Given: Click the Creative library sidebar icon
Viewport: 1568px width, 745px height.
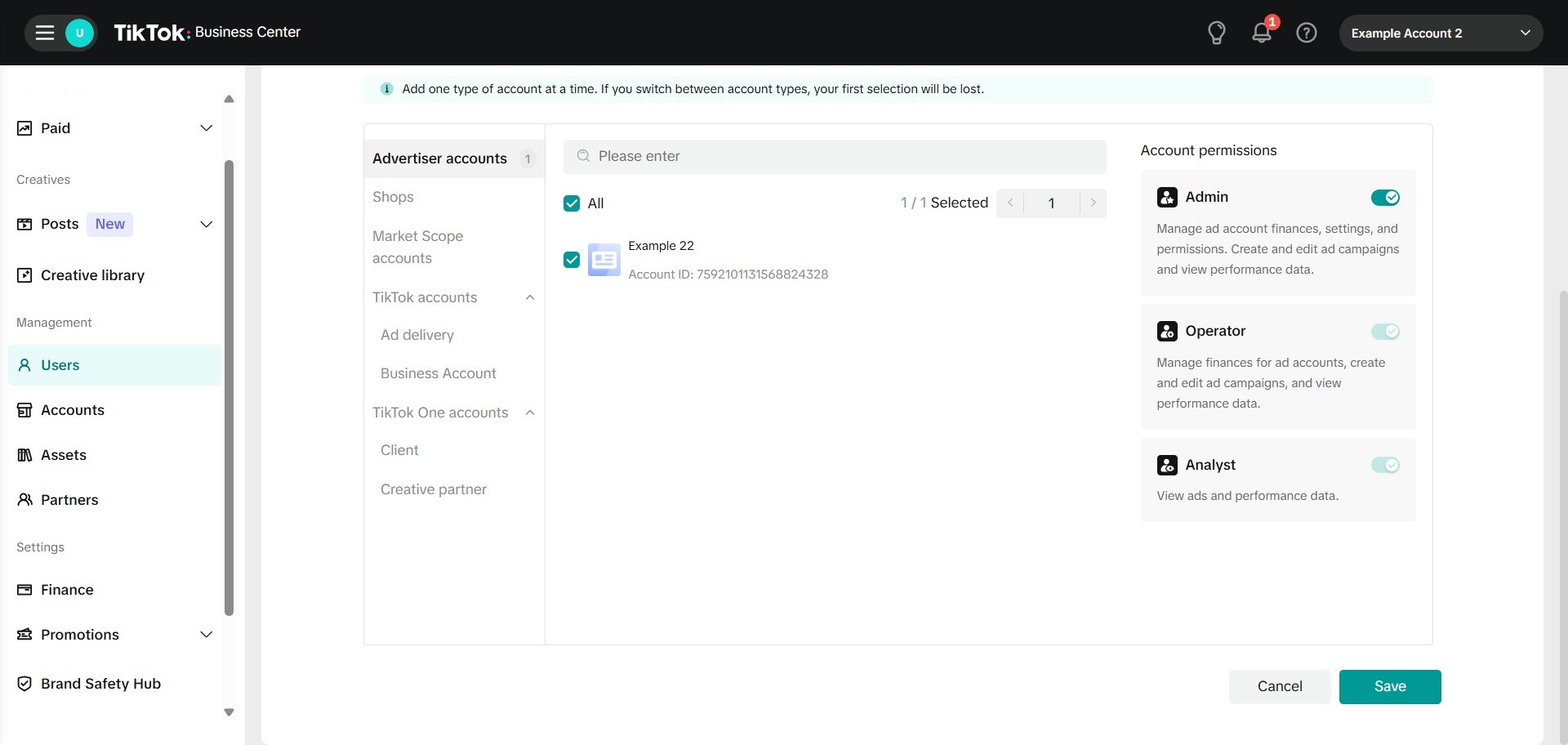Looking at the screenshot, I should click(x=24, y=275).
